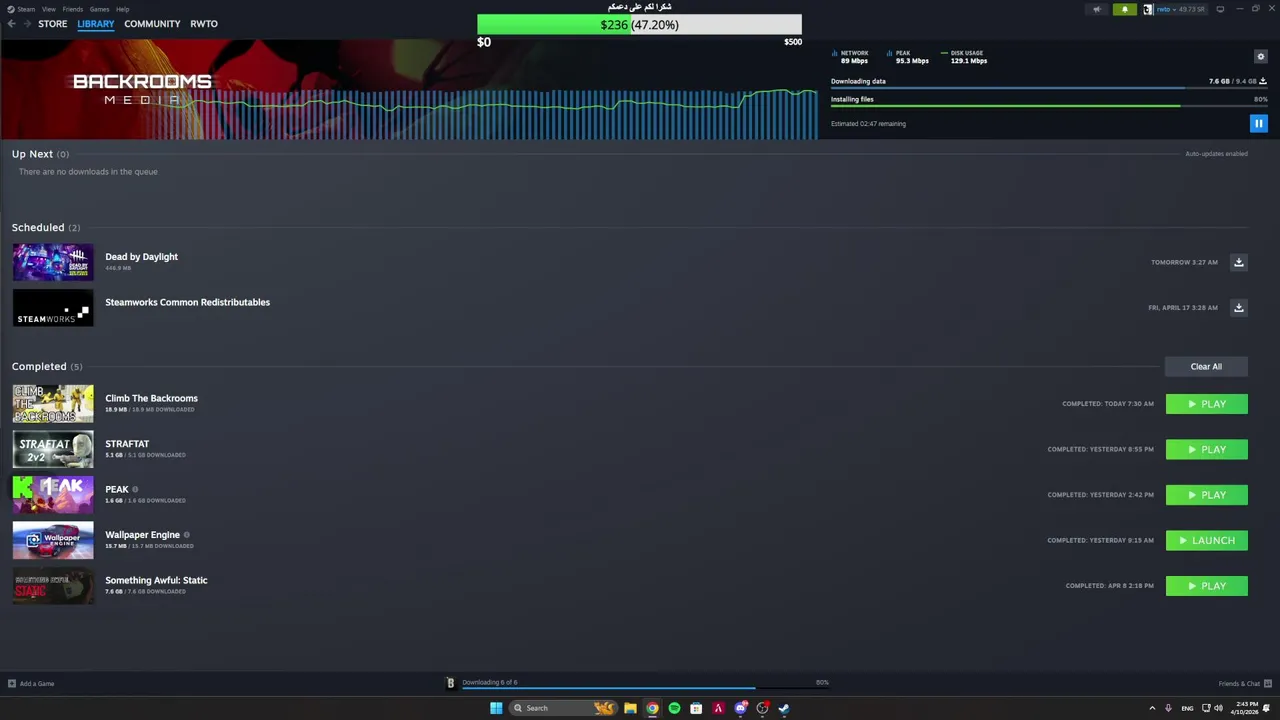Clear All completed downloads
This screenshot has height=720, width=1280.
[x=1206, y=367]
